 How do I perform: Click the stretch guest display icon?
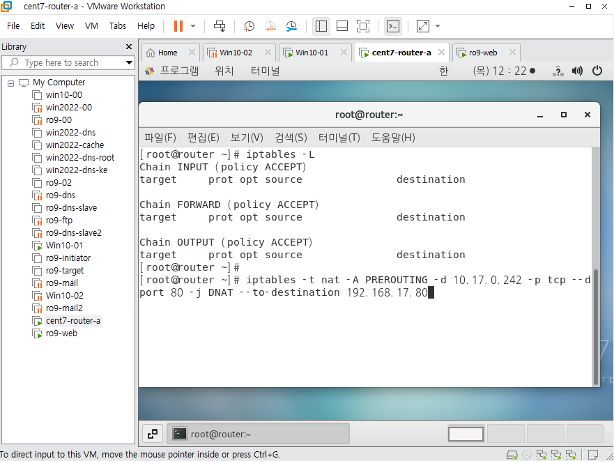point(423,26)
